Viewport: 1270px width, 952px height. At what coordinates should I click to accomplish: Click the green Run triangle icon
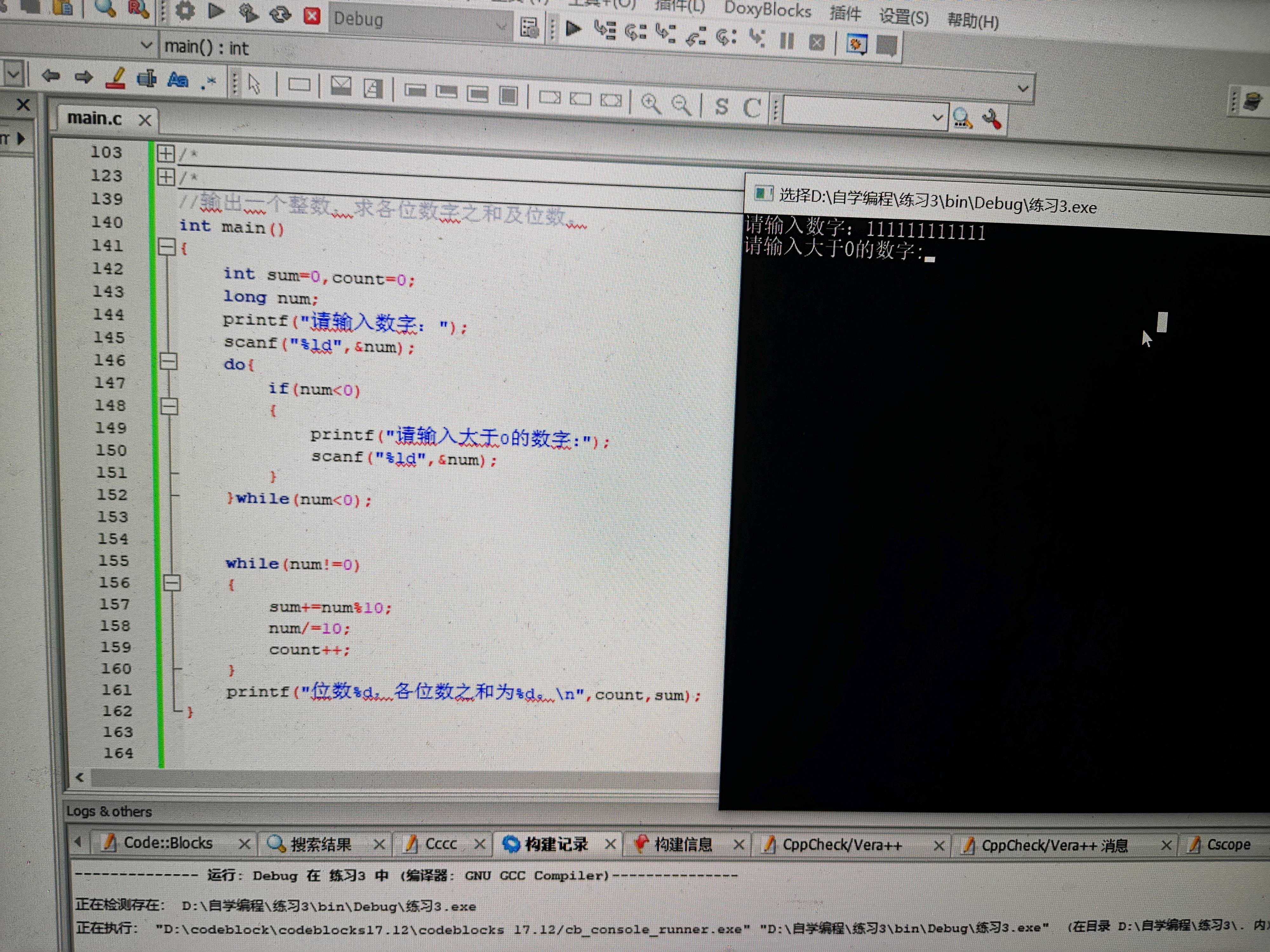(x=216, y=11)
